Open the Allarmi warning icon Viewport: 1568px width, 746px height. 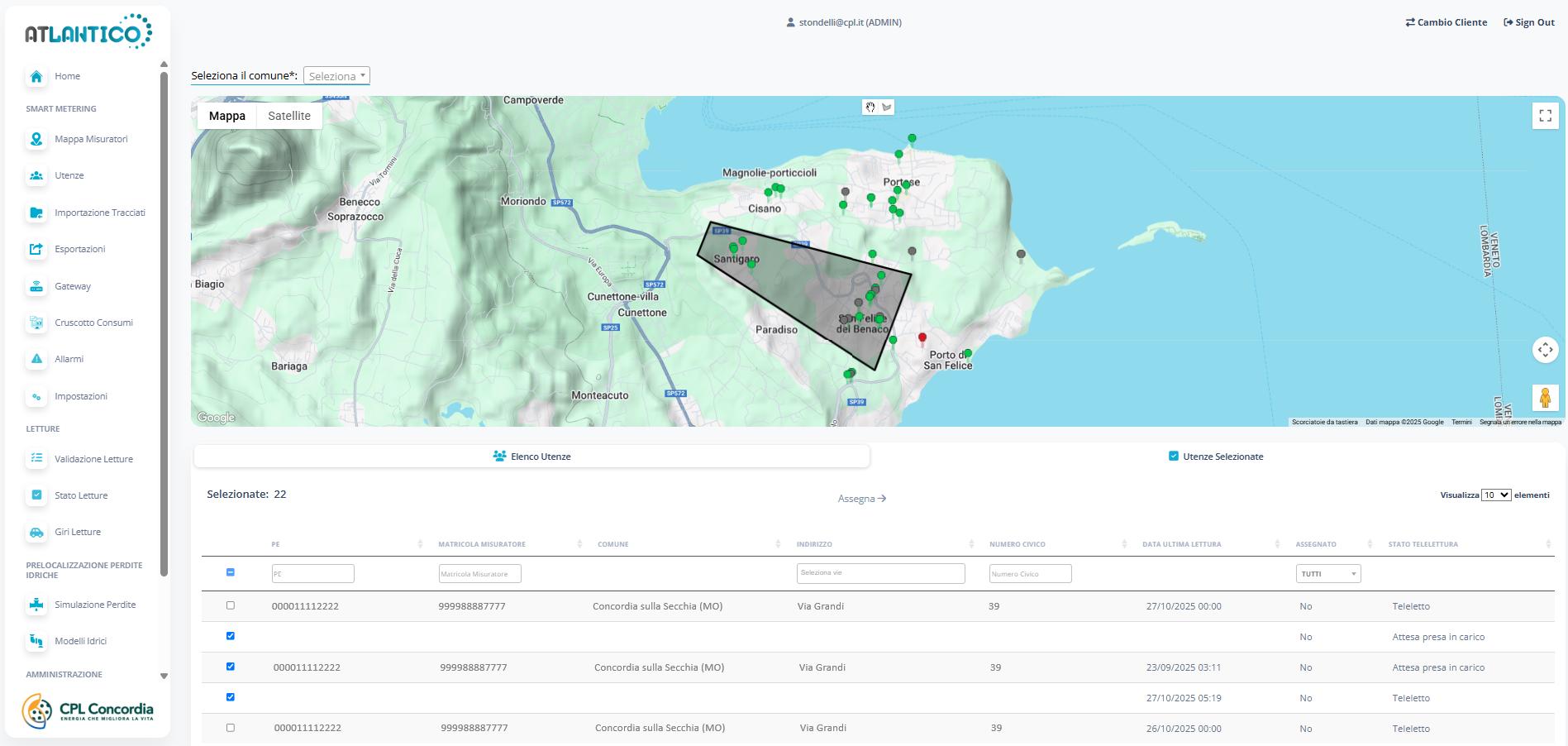(x=36, y=359)
